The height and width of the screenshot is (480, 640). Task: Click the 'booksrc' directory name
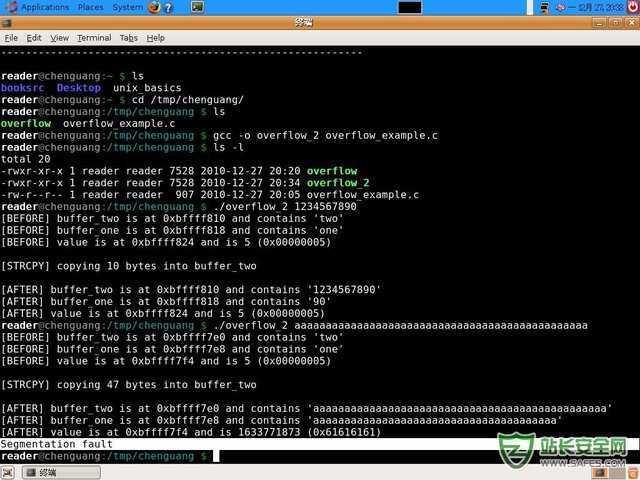[x=22, y=88]
